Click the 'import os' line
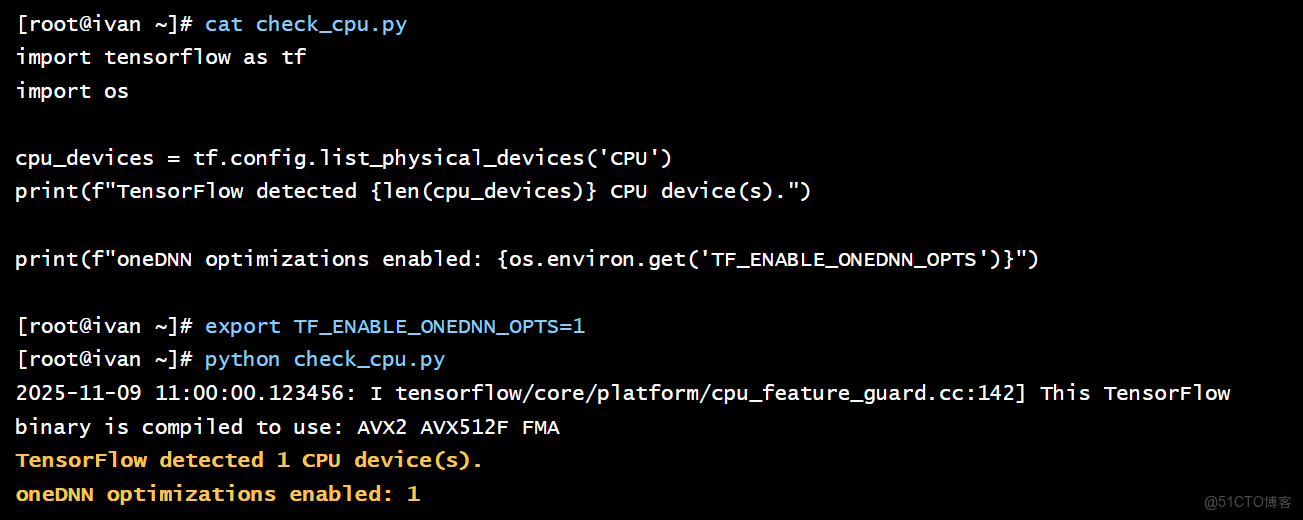Viewport: 1303px width, 520px height. [x=72, y=92]
